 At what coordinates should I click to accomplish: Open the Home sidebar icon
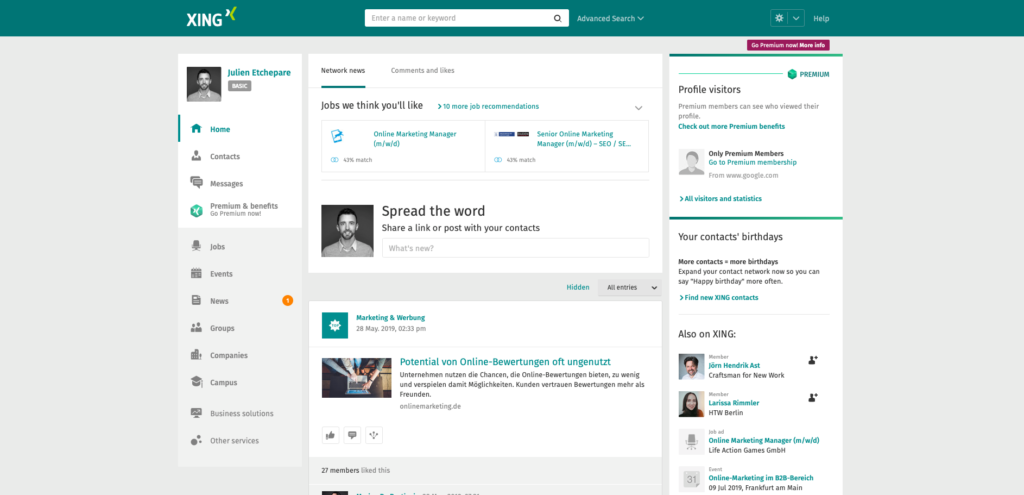(196, 129)
